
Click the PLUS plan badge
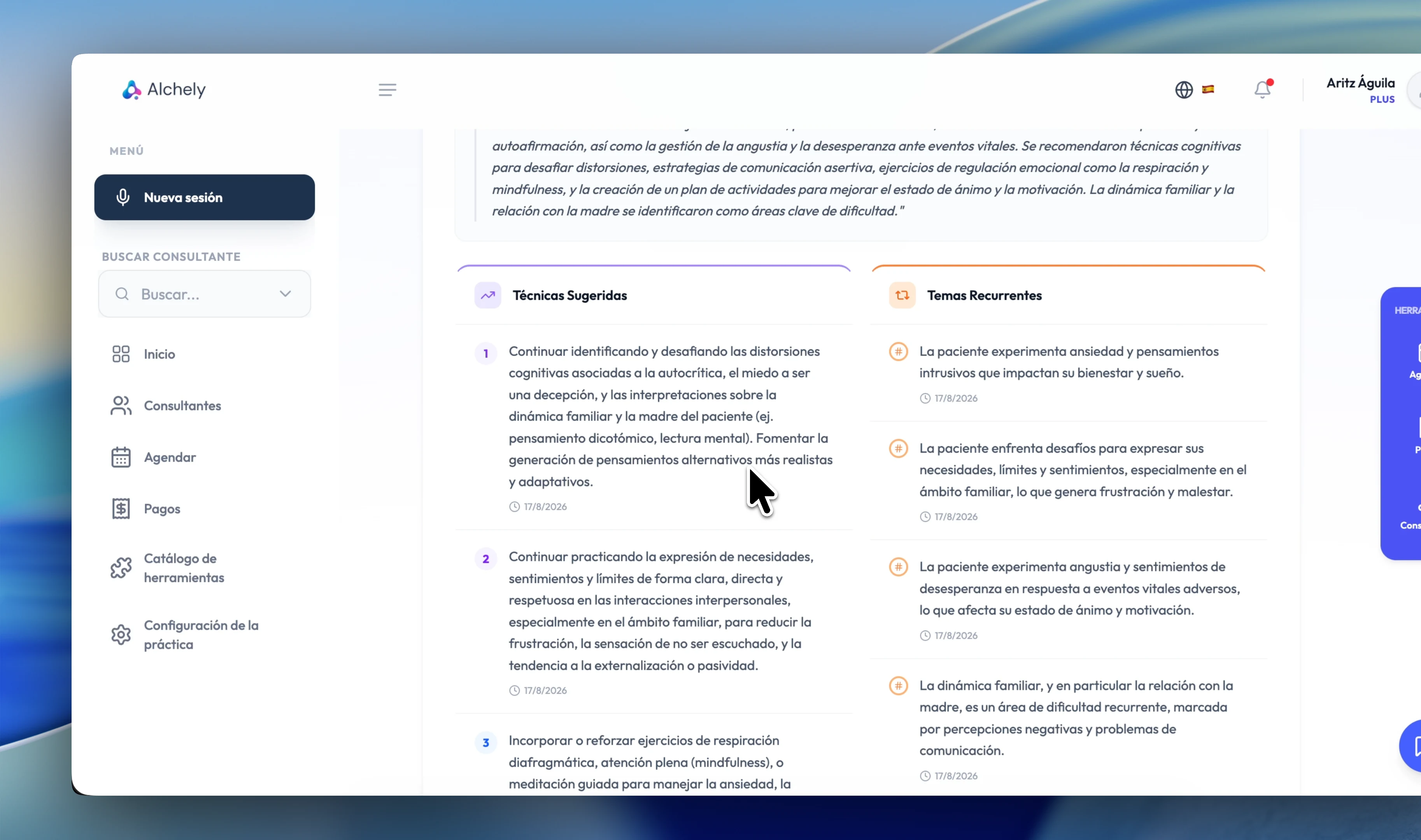pos(1382,100)
